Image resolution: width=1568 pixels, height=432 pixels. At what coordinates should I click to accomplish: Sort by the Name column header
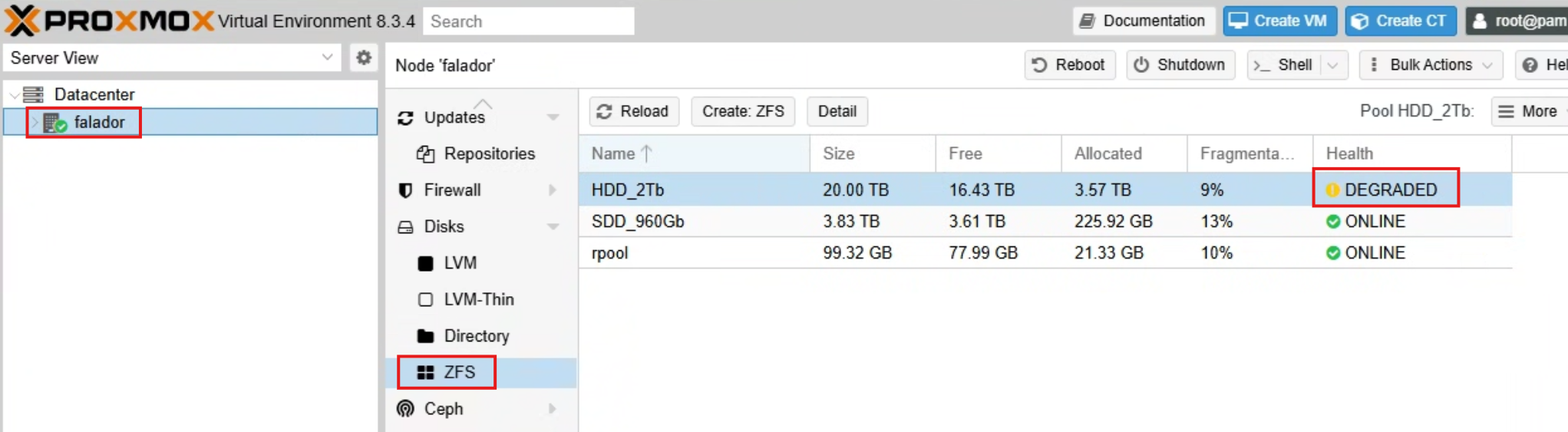[x=614, y=153]
